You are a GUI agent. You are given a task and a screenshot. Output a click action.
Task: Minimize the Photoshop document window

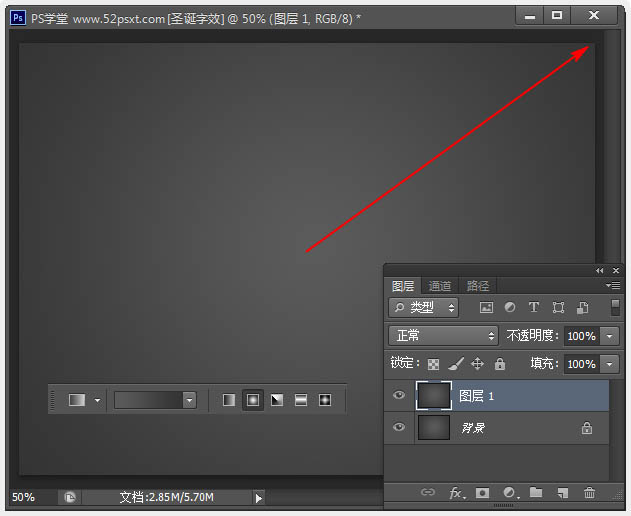click(530, 16)
